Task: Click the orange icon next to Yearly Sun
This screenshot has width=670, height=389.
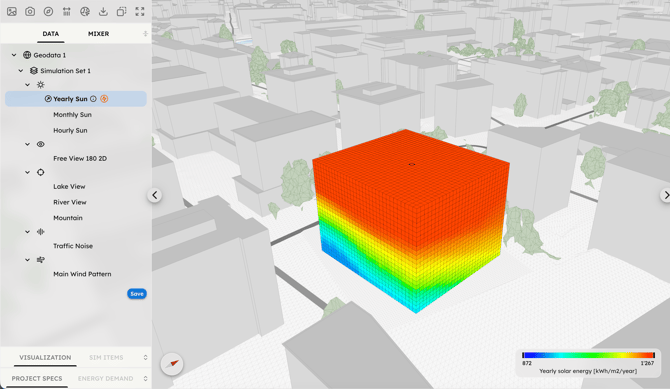Action: point(104,99)
